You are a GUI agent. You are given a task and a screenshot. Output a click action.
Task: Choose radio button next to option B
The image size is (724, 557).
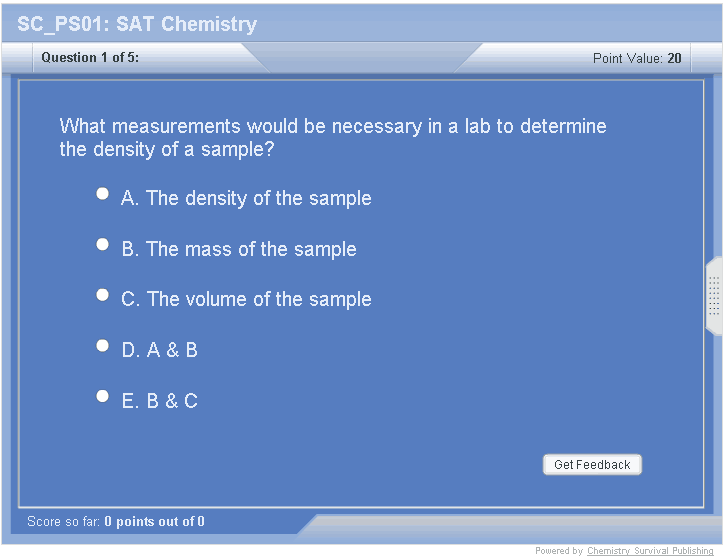click(102, 244)
